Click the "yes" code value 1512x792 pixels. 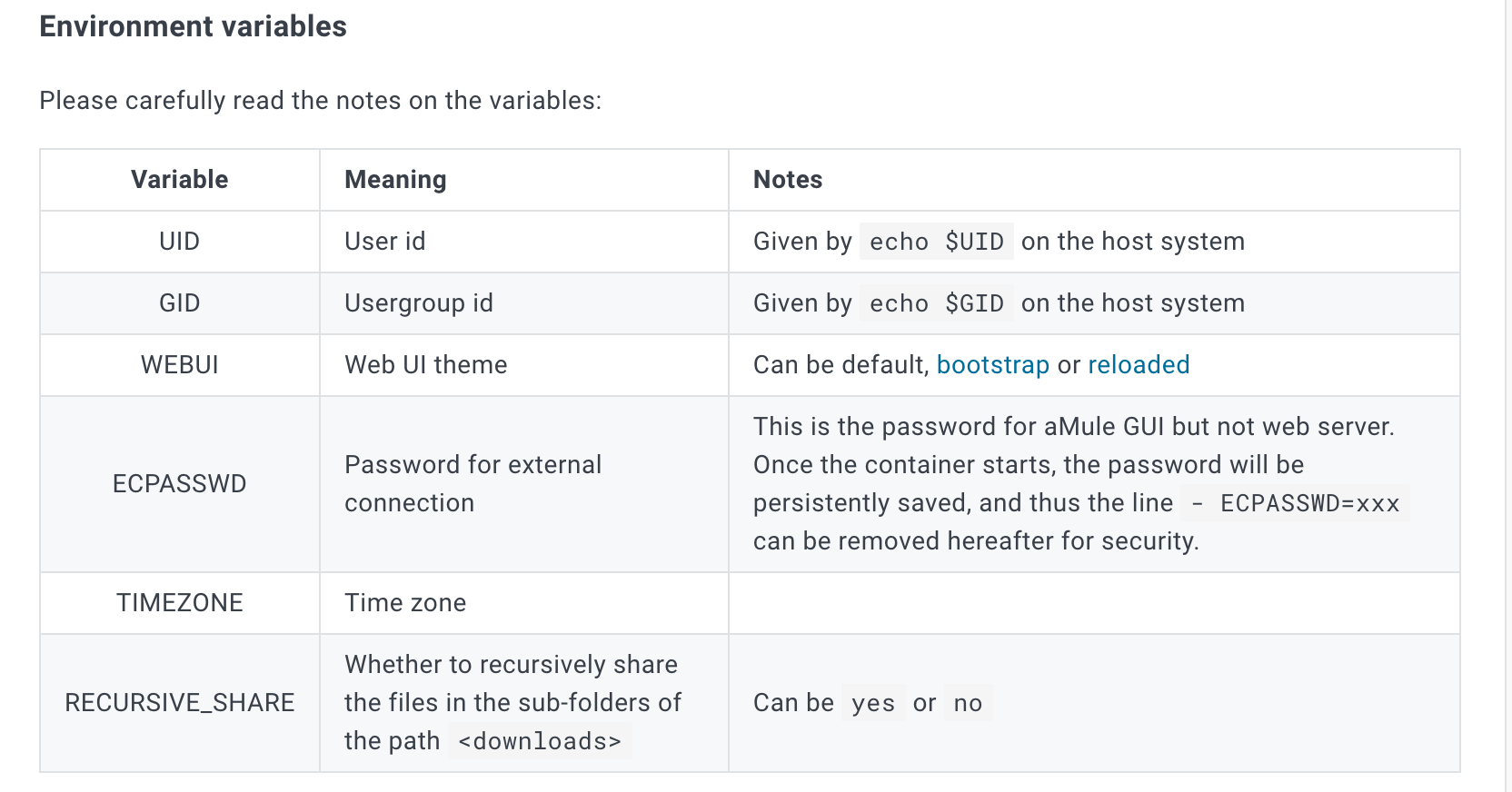click(x=873, y=703)
